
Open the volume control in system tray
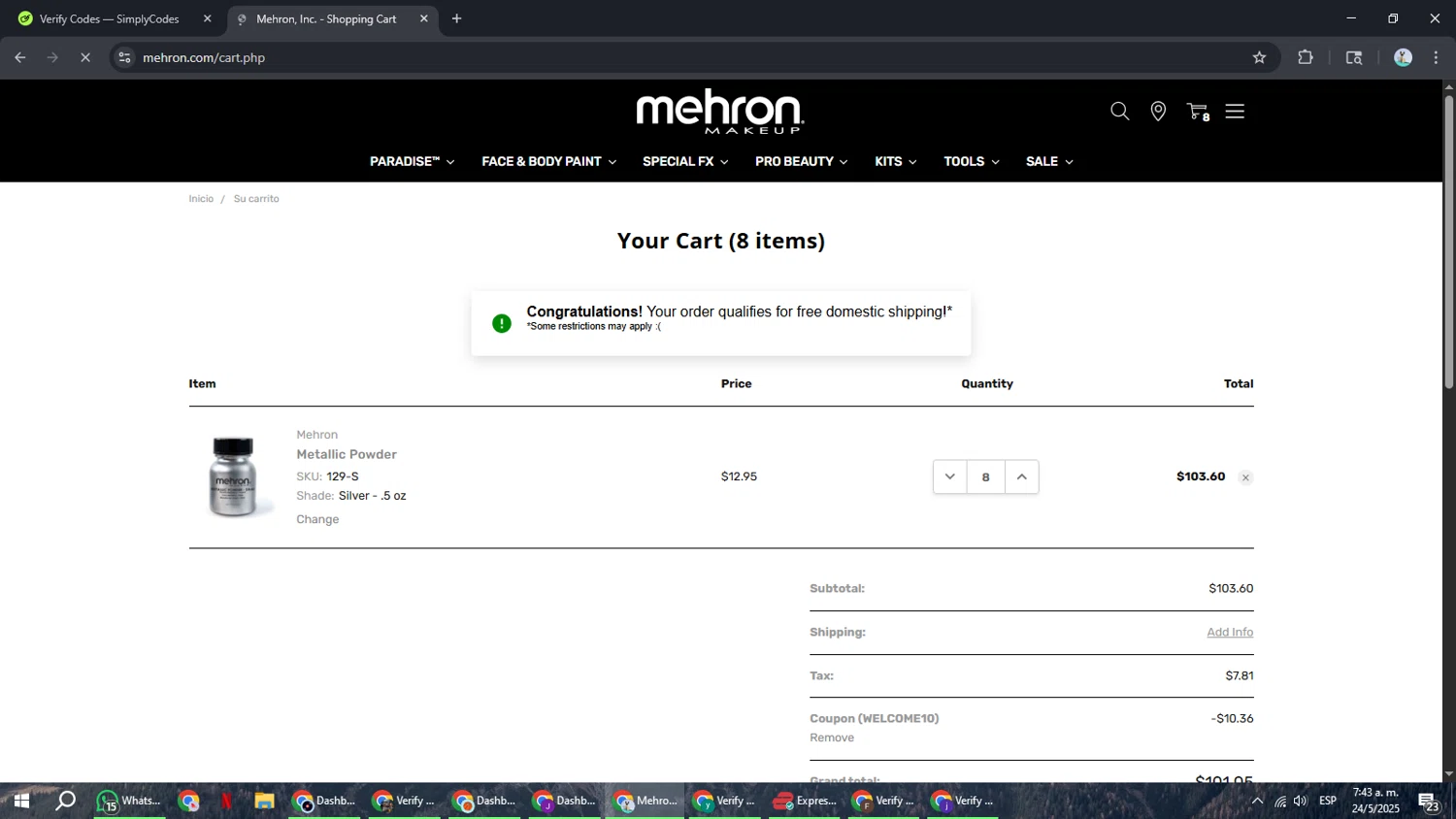(x=1301, y=801)
